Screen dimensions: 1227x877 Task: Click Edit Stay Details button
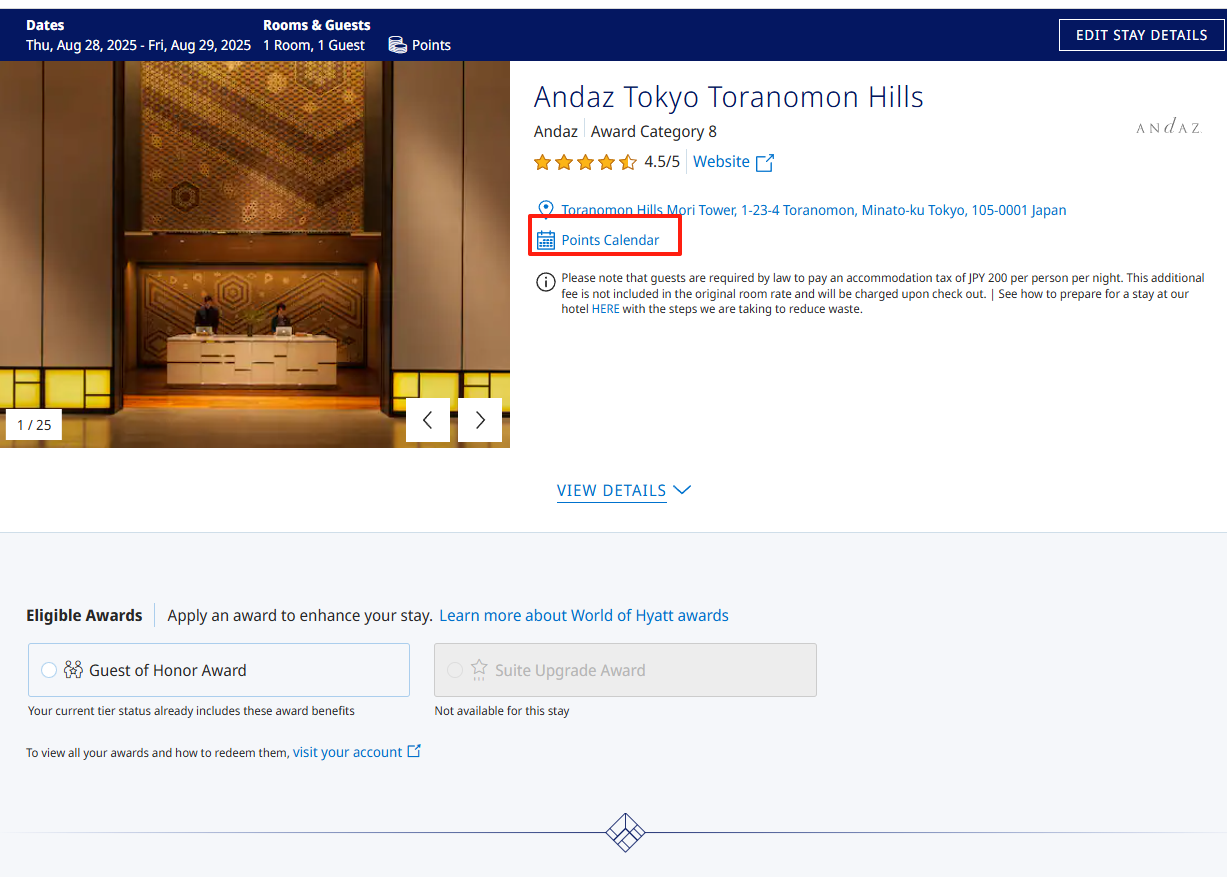1142,35
